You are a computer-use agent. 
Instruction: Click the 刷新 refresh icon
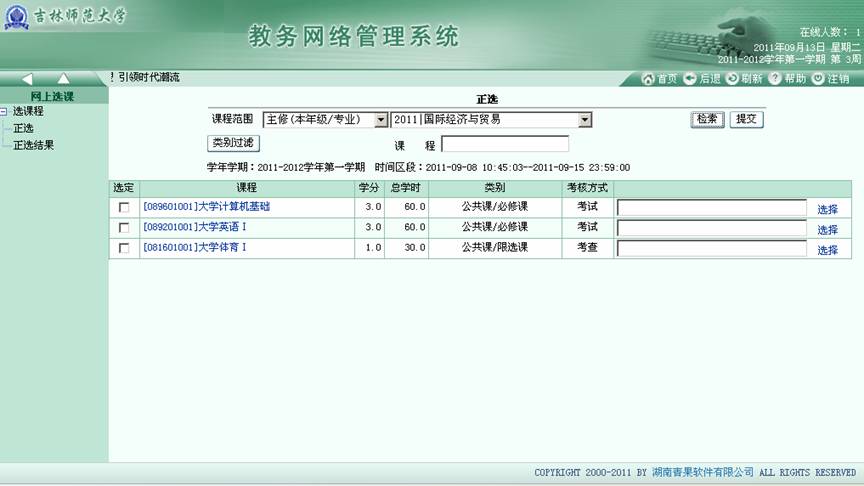coord(733,78)
